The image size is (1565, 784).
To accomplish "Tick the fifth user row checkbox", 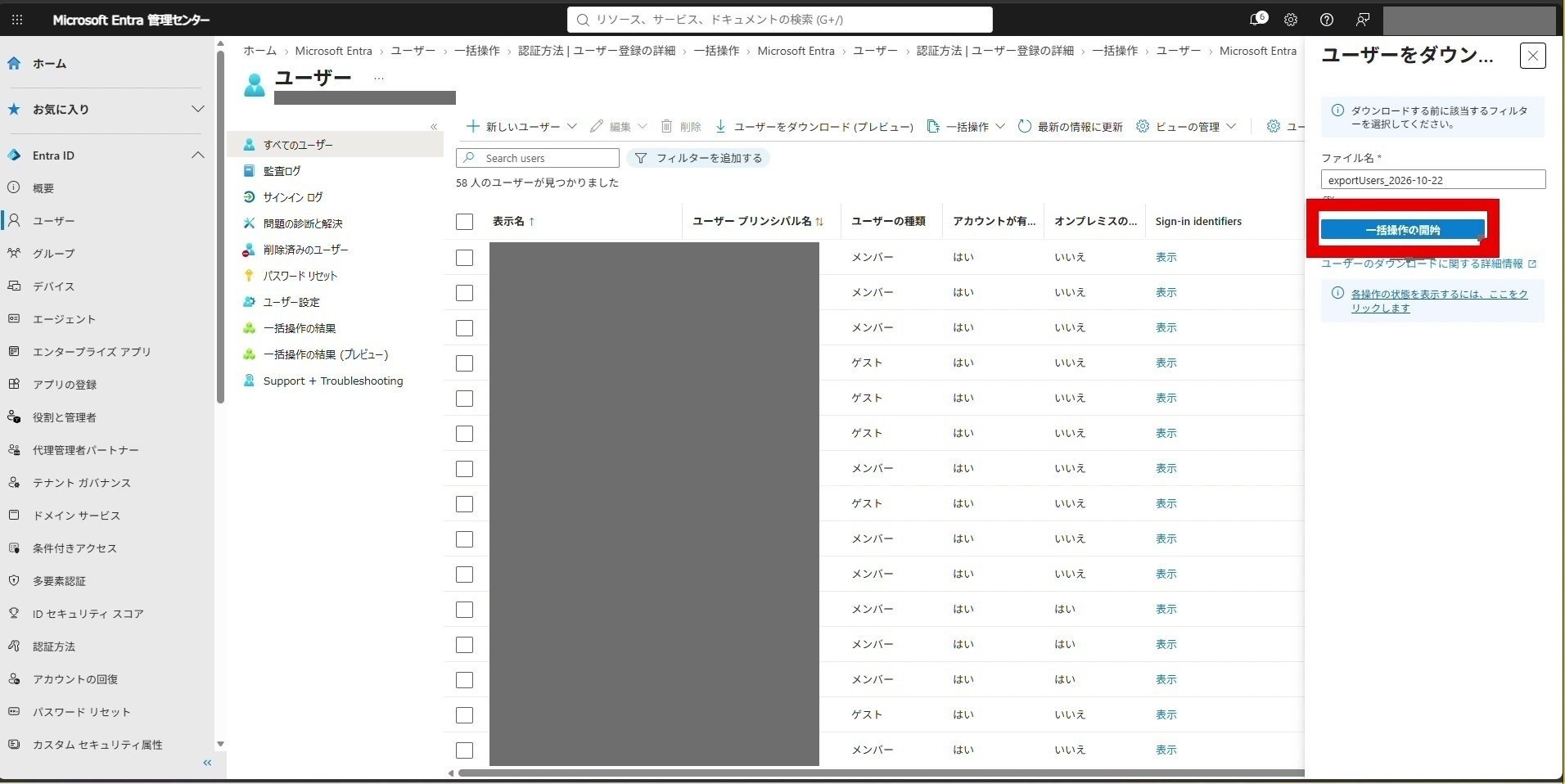I will (x=464, y=399).
